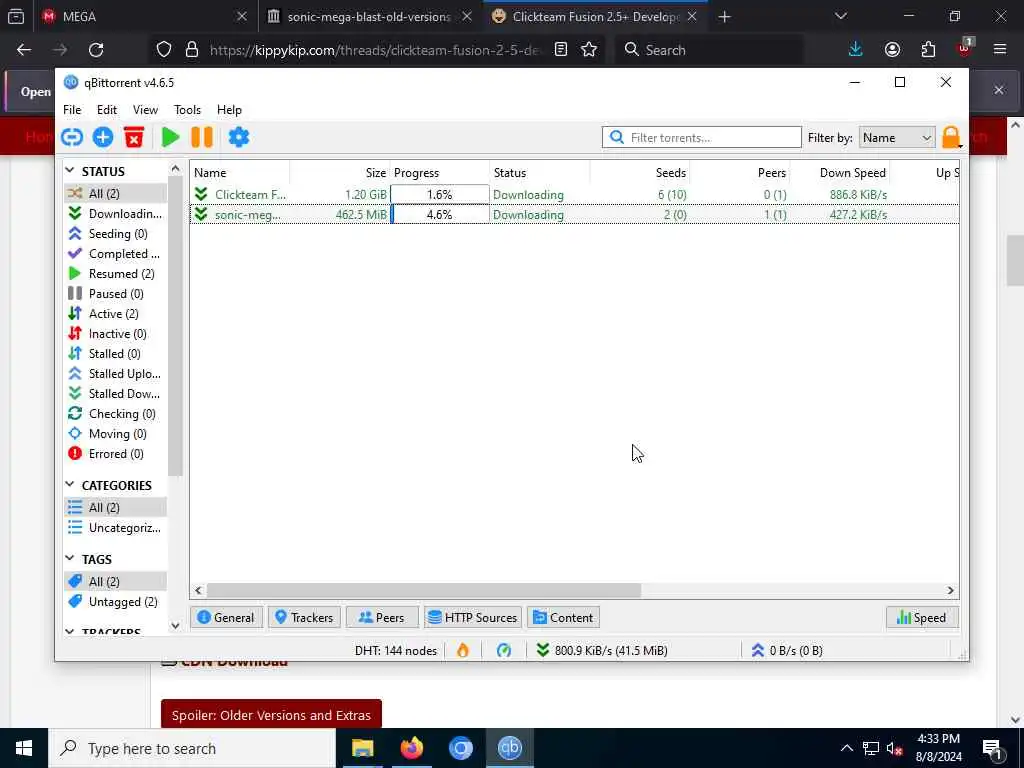Select the Checking (0) filter
The width and height of the screenshot is (1024, 768).
coord(115,414)
